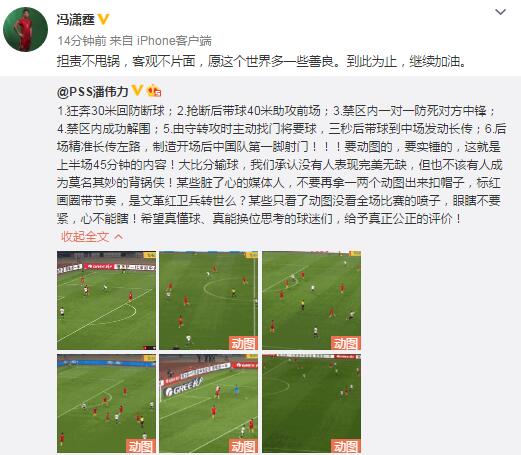This screenshot has height=455, width=521.
Task: Click the gold verified badge beside 冯潇霆
Action: [x=104, y=19]
